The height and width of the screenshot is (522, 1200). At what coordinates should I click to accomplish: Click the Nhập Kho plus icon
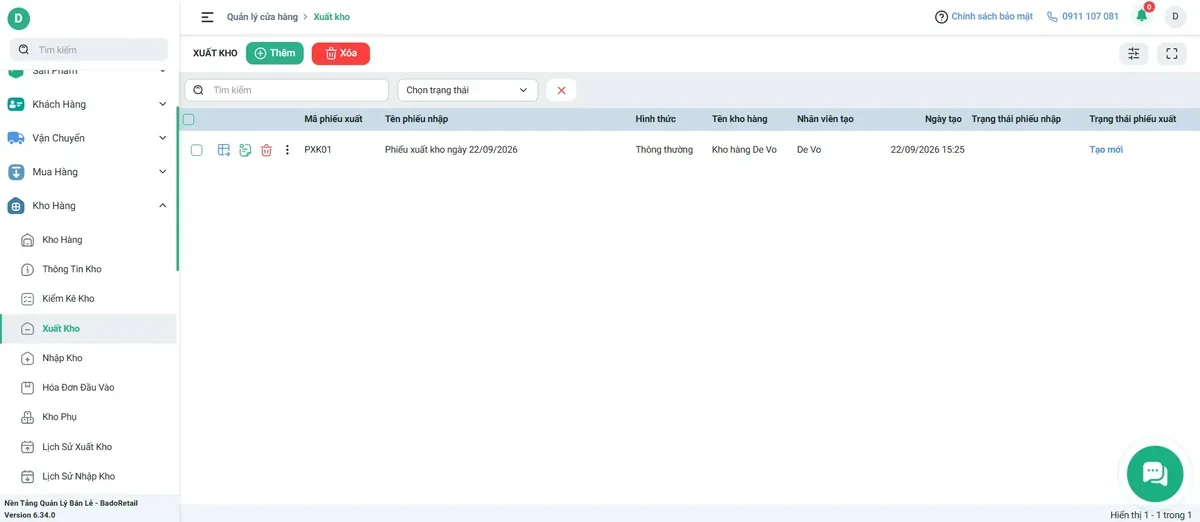click(28, 358)
